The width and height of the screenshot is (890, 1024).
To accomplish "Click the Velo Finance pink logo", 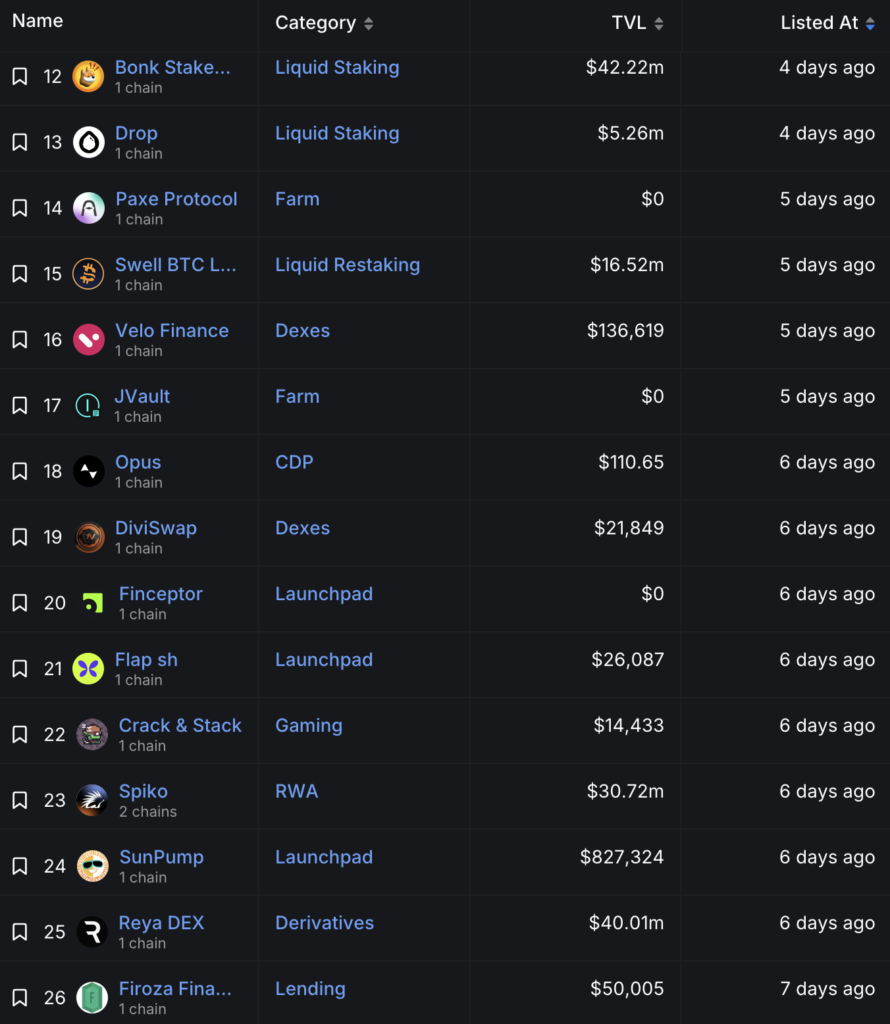I will pos(88,340).
